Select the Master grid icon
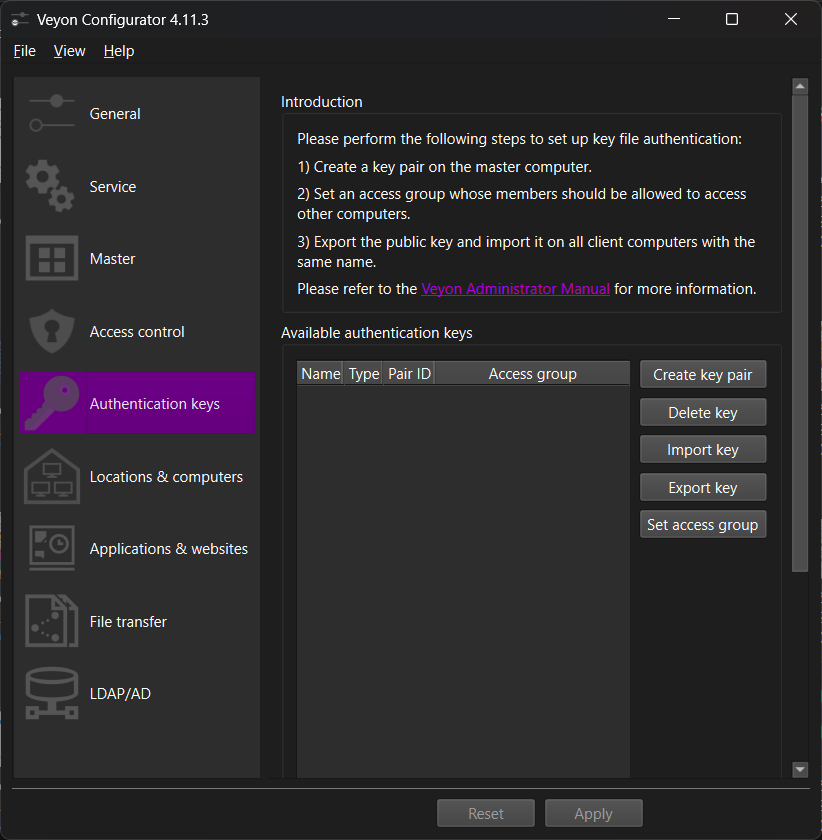 click(52, 258)
